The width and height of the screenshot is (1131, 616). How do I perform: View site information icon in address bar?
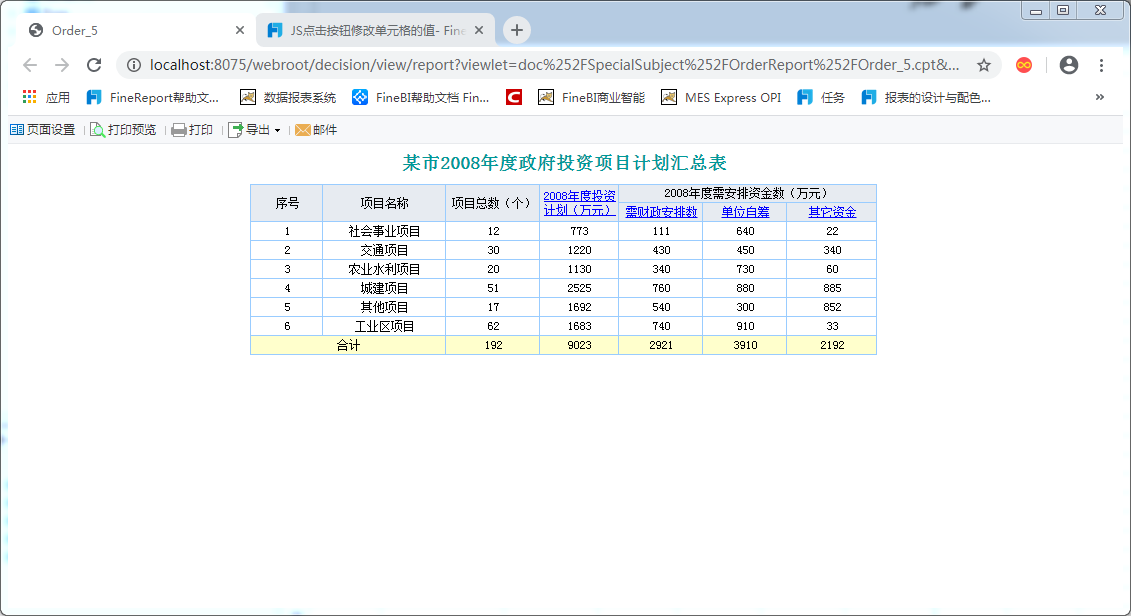click(133, 65)
